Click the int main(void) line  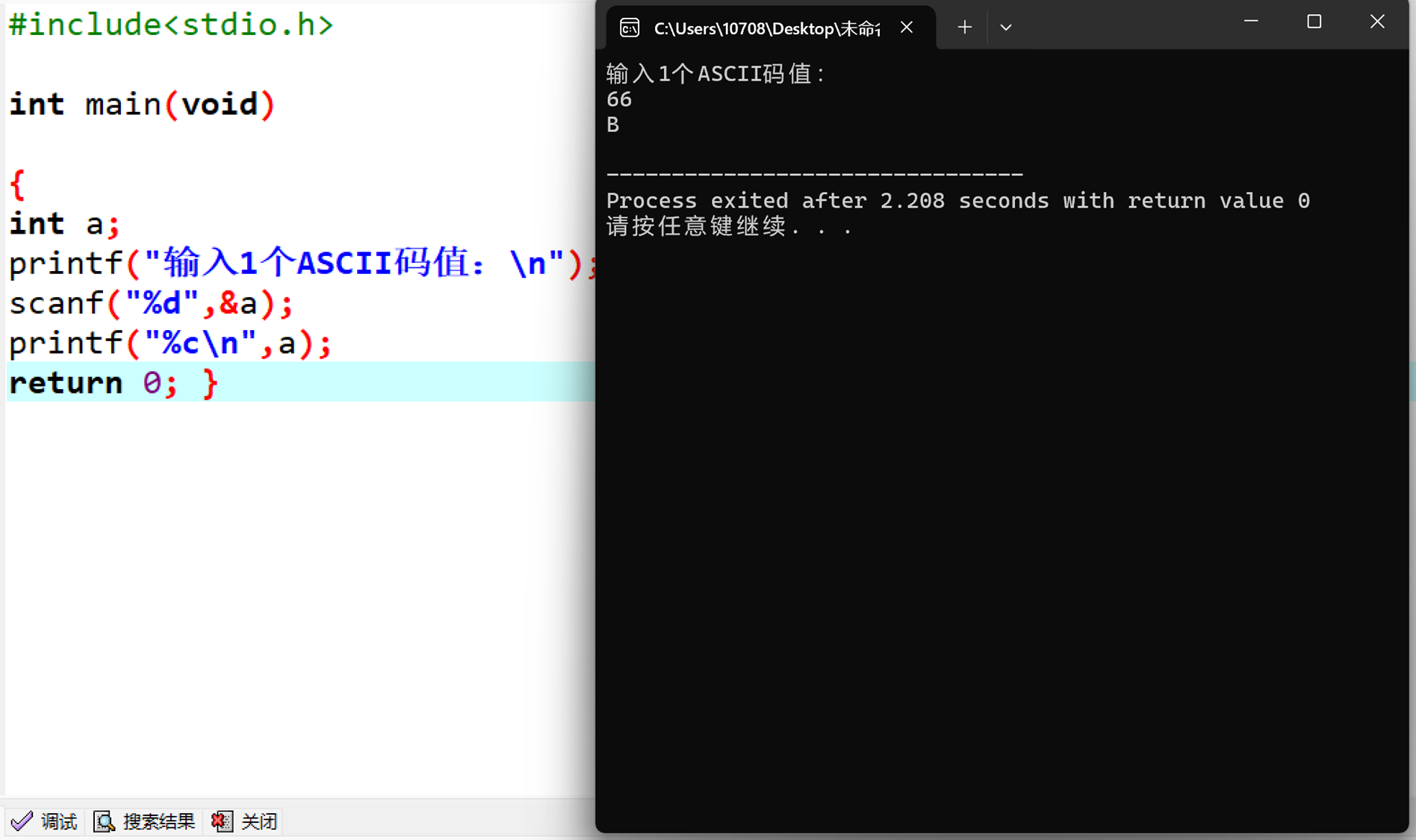pyautogui.click(x=142, y=104)
